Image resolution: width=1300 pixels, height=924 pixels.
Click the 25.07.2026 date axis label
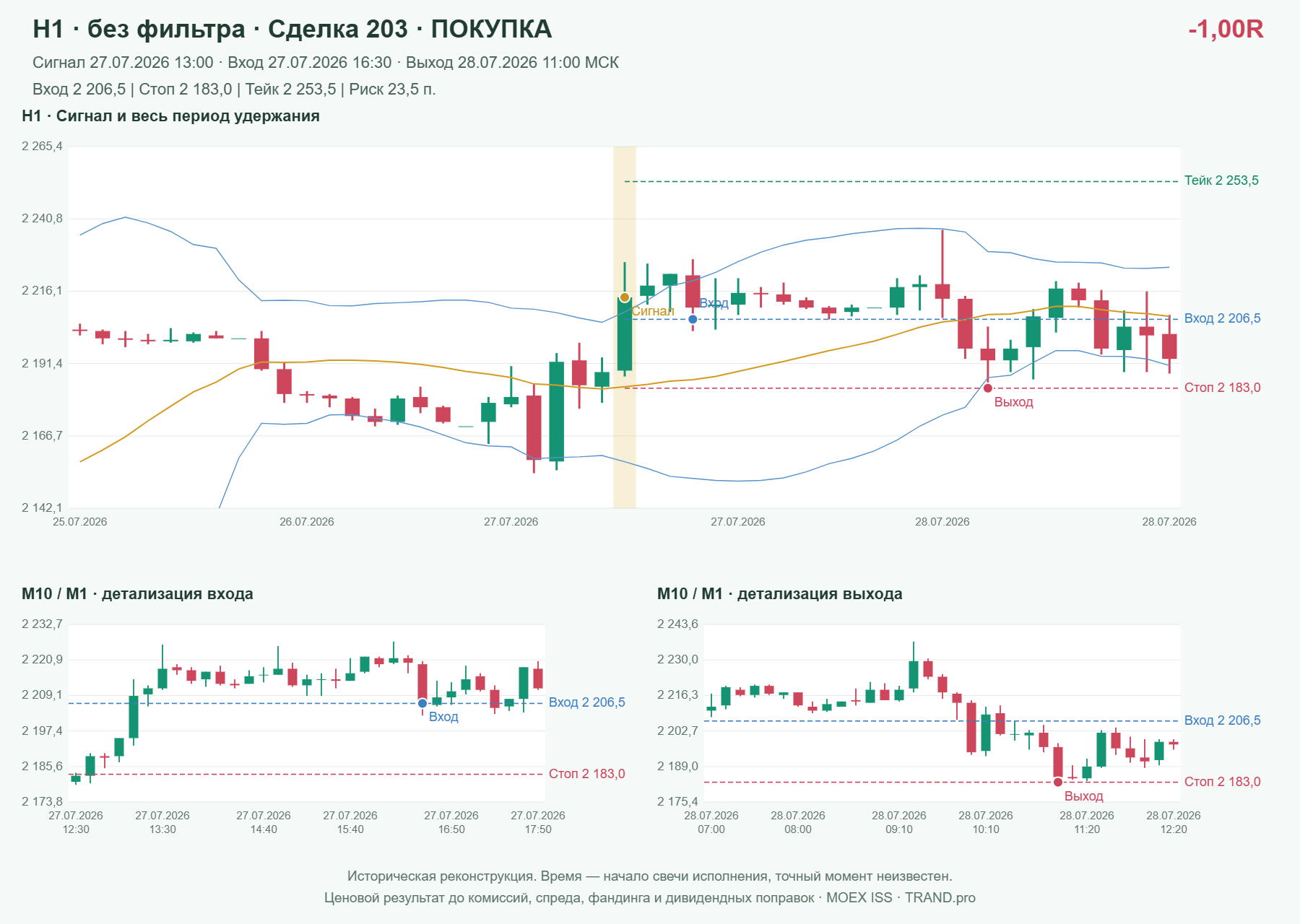click(x=80, y=522)
